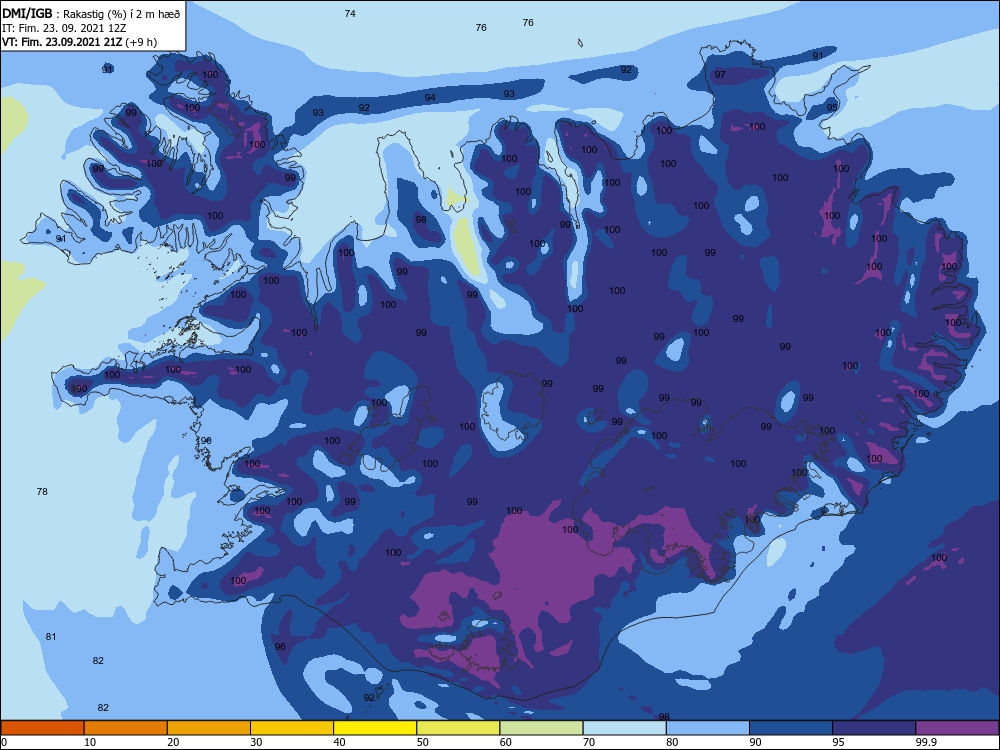Image resolution: width=1000 pixels, height=750 pixels.
Task: Select the purple legend swatch above 99.9
Action: coord(957,728)
